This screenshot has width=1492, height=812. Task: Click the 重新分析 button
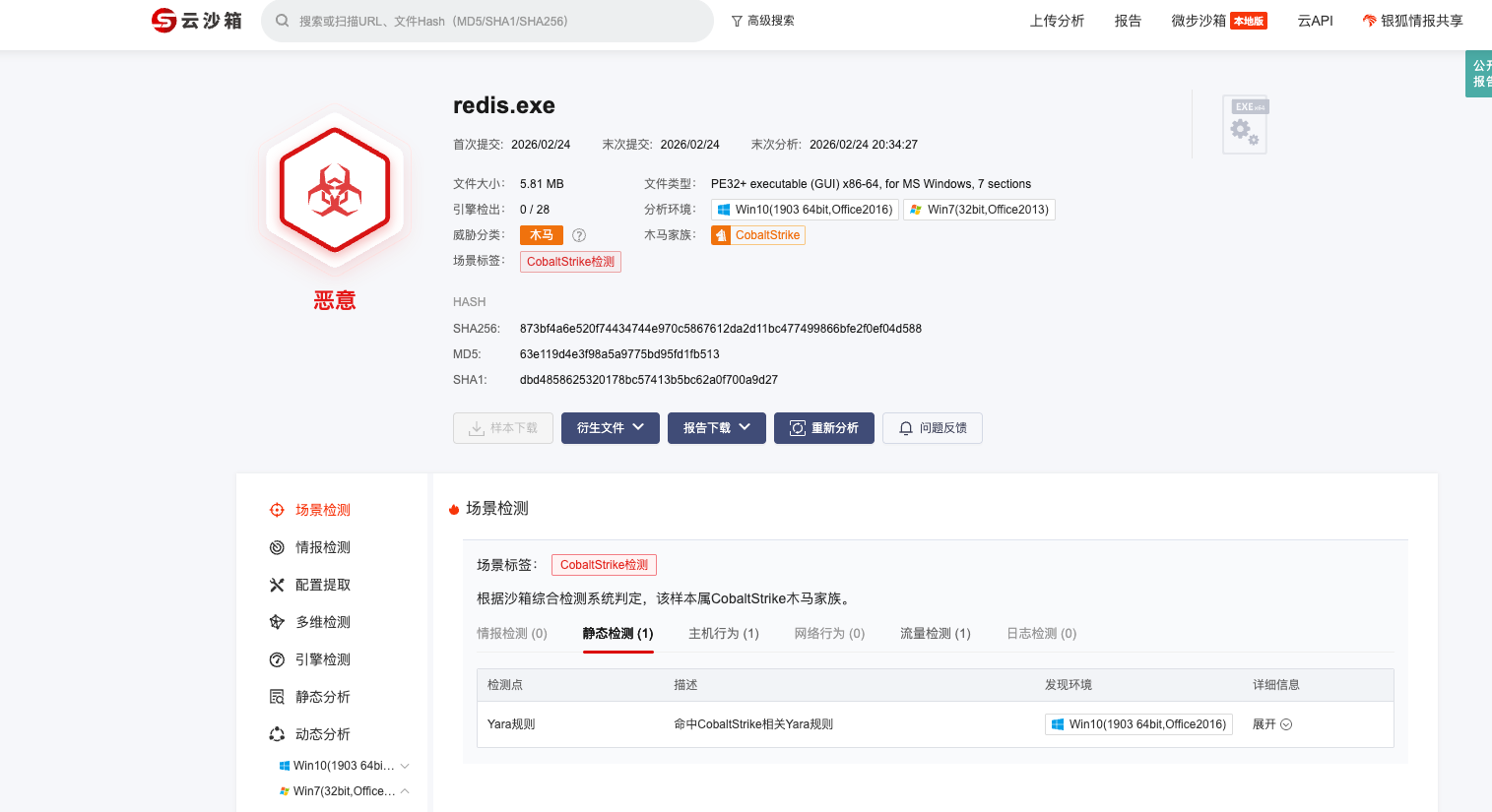(824, 428)
